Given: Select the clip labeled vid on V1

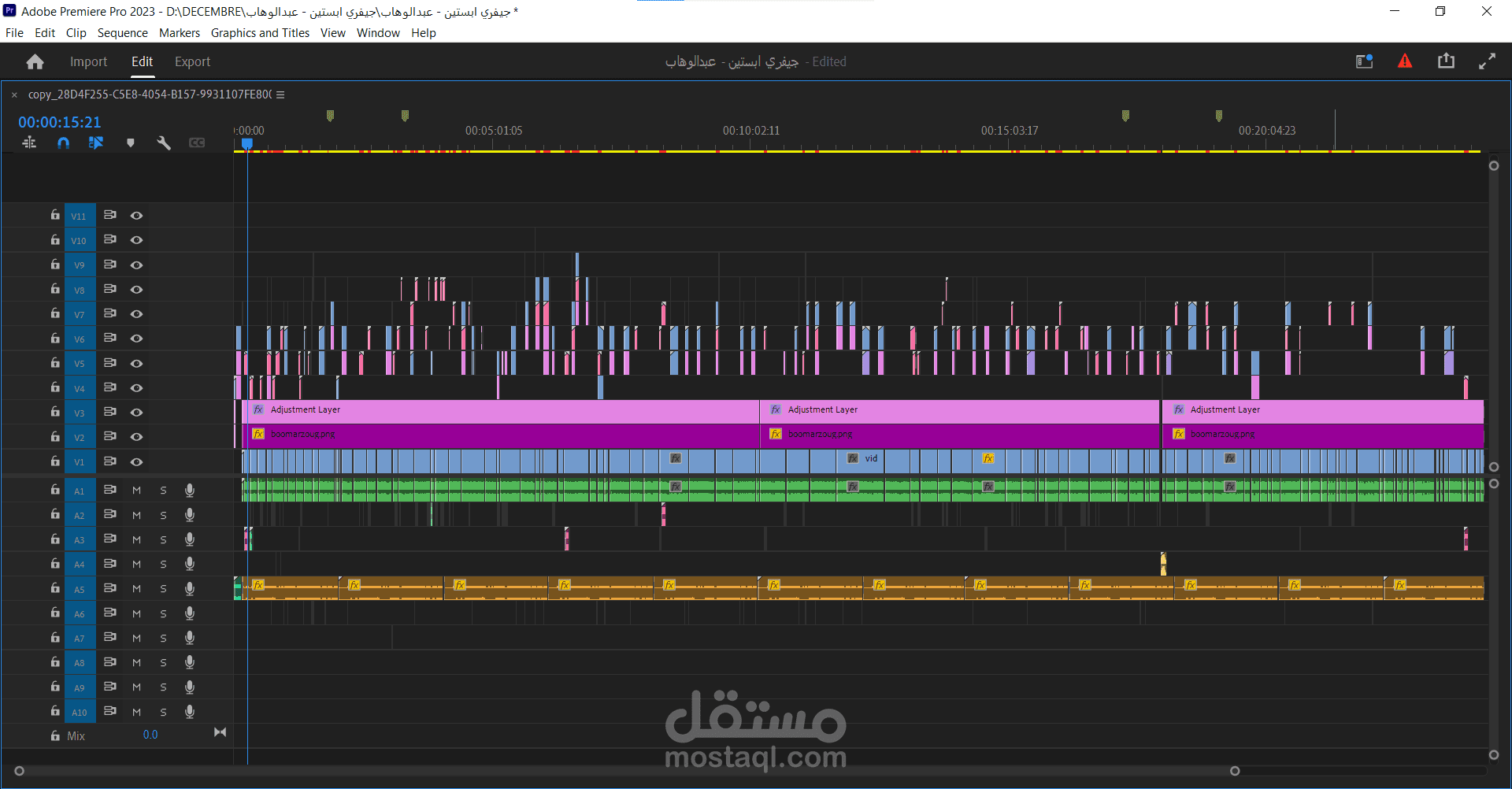Looking at the screenshot, I should pyautogui.click(x=862, y=460).
